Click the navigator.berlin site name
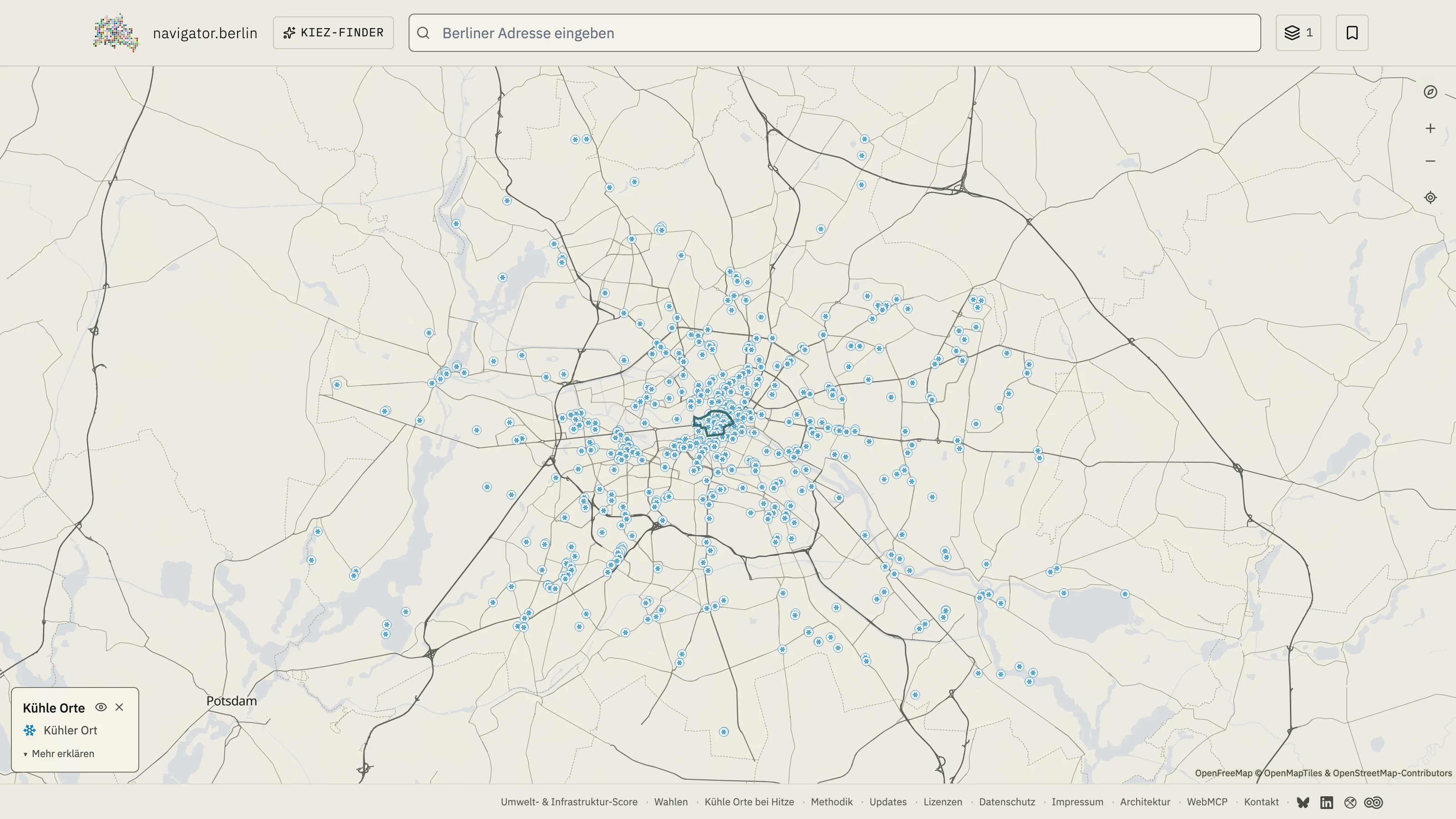 tap(205, 33)
